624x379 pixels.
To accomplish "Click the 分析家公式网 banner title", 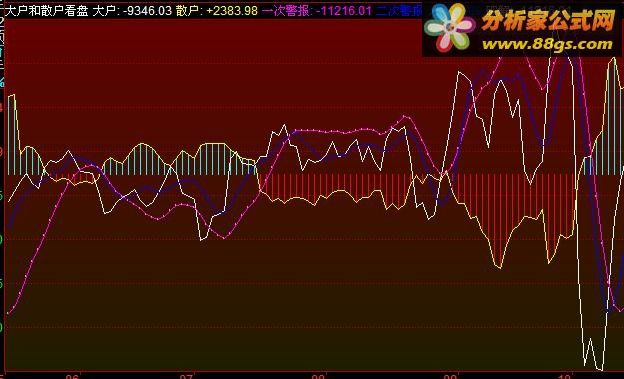I will coord(548,21).
